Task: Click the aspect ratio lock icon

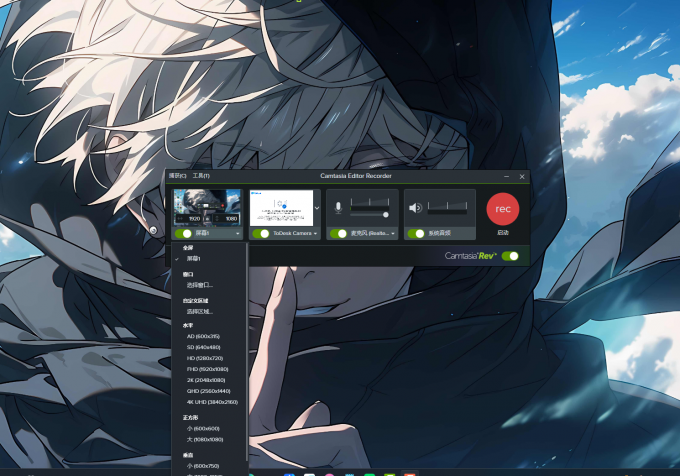Action: (x=208, y=219)
